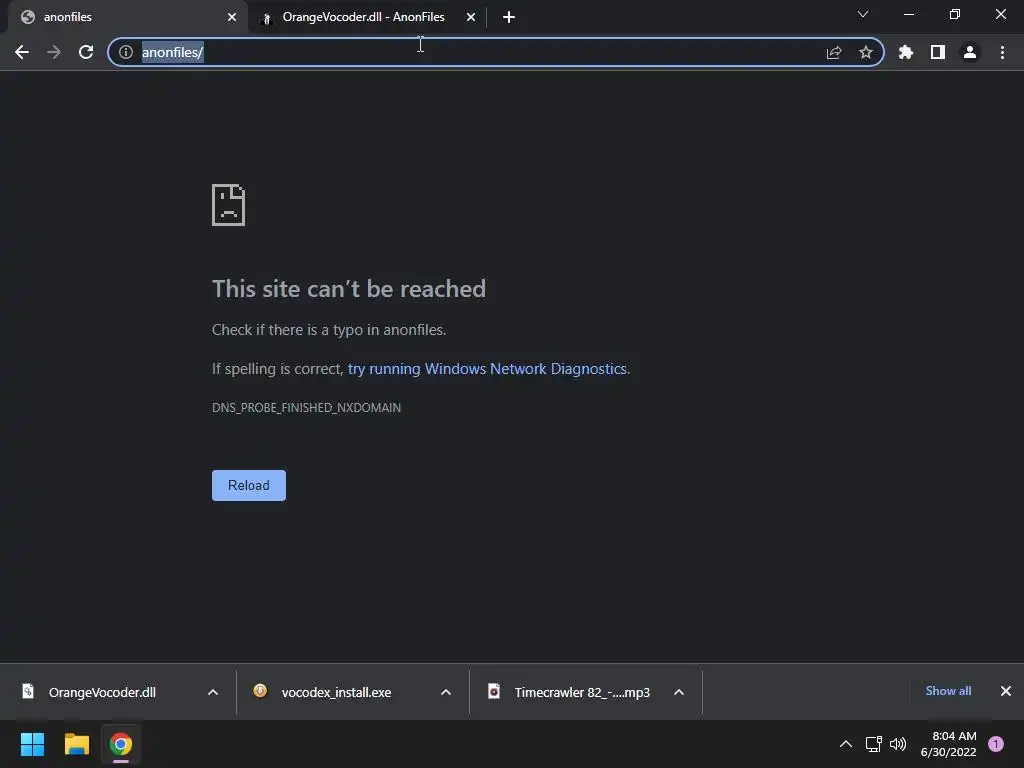Expand options for OrangeVocoder.dll download
Image resolution: width=1024 pixels, height=768 pixels.
pyautogui.click(x=213, y=692)
